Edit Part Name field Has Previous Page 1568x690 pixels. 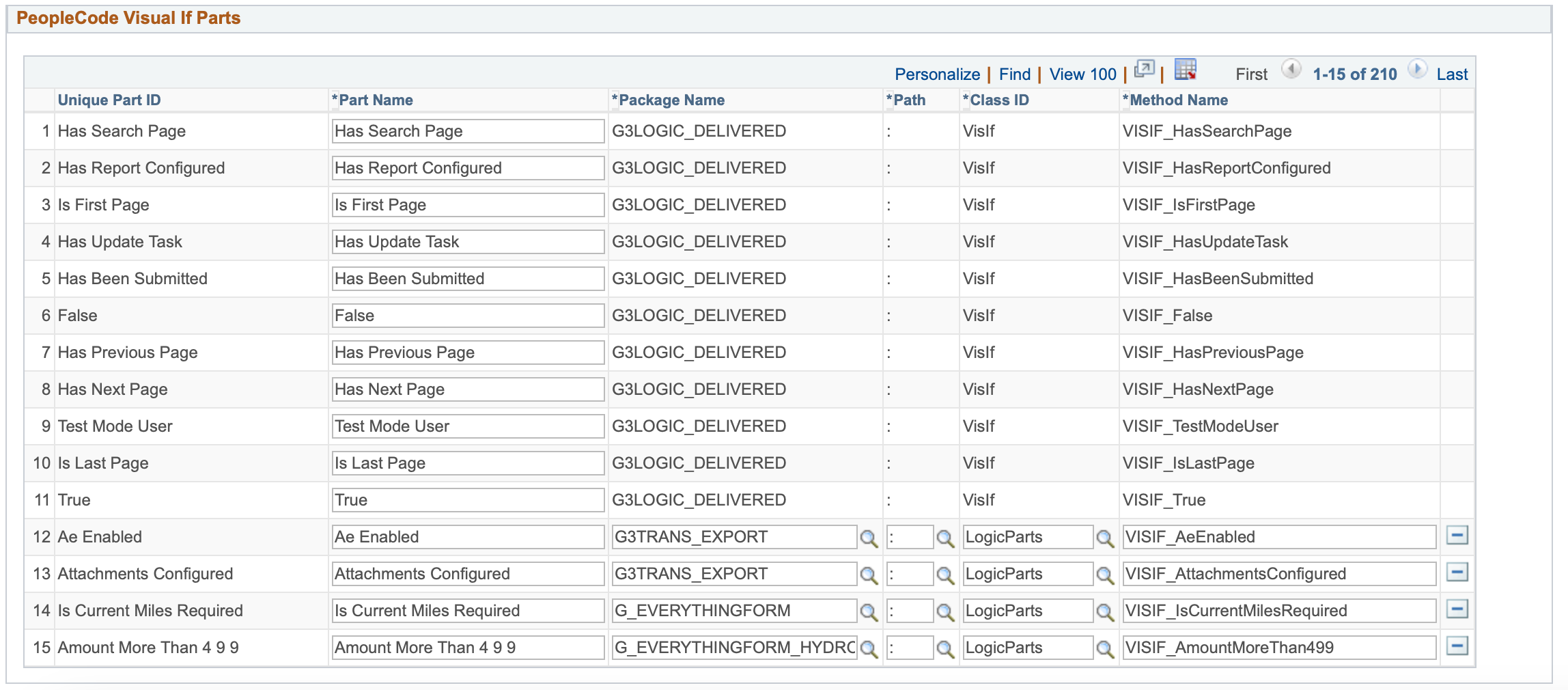[x=468, y=353]
